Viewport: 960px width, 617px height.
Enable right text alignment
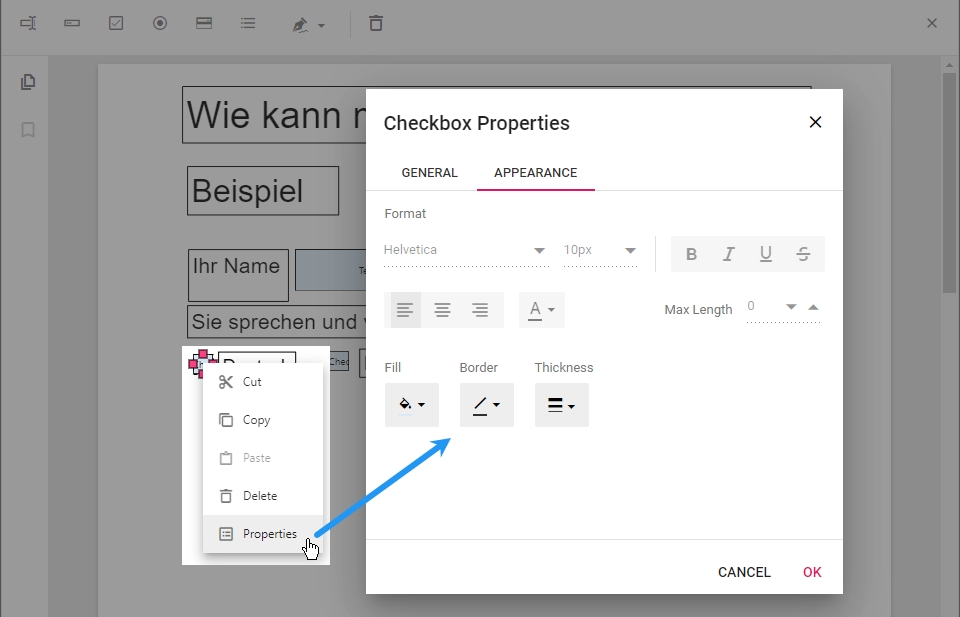480,309
